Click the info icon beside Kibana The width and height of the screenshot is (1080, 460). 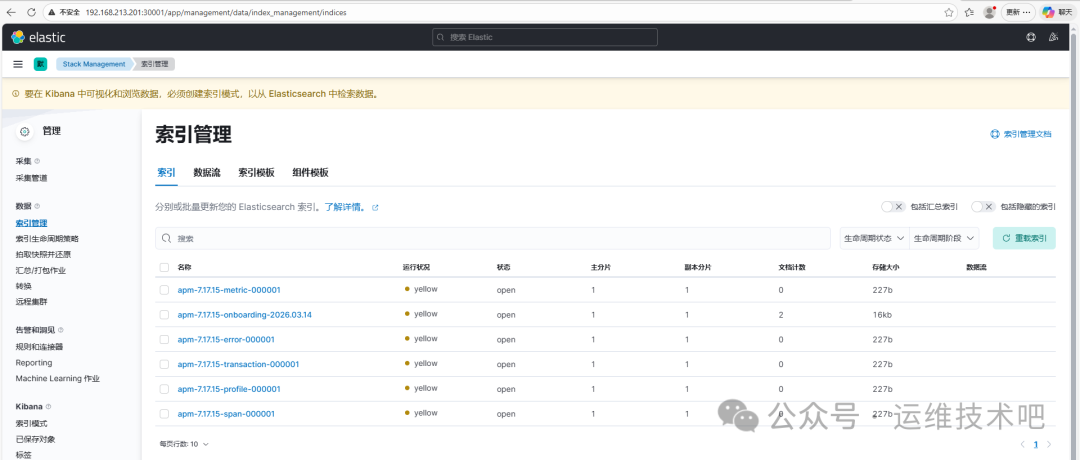click(x=48, y=406)
